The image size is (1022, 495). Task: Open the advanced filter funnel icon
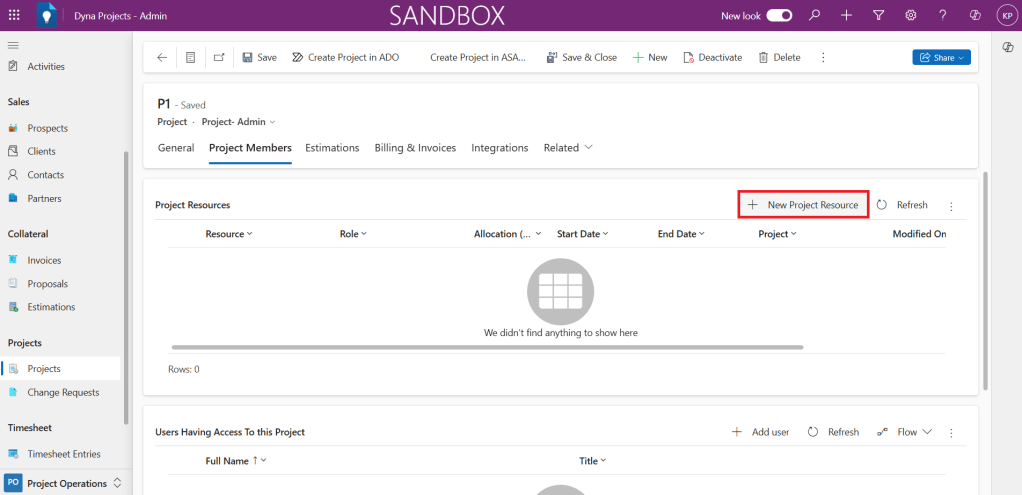pos(878,15)
